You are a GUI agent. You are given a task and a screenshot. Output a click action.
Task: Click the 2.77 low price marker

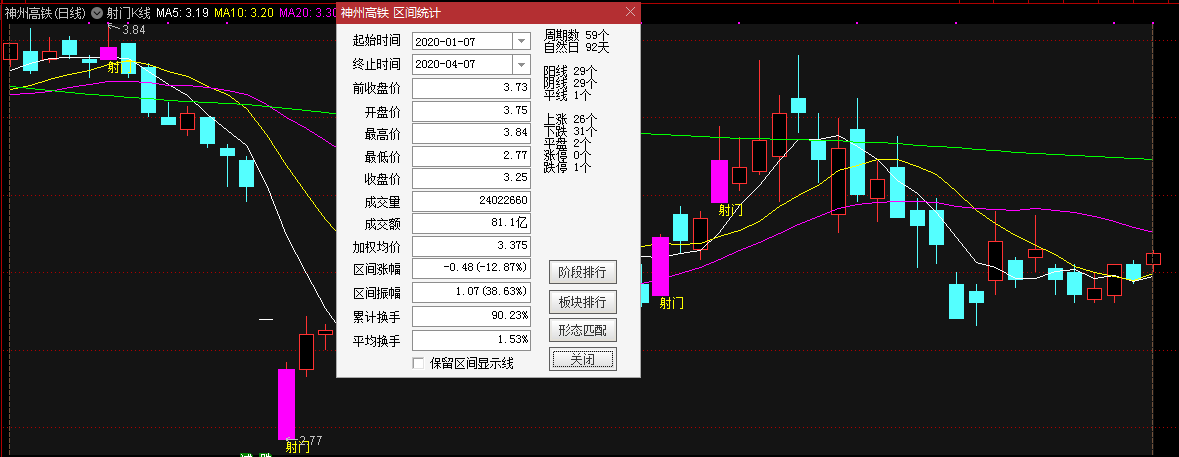305,440
